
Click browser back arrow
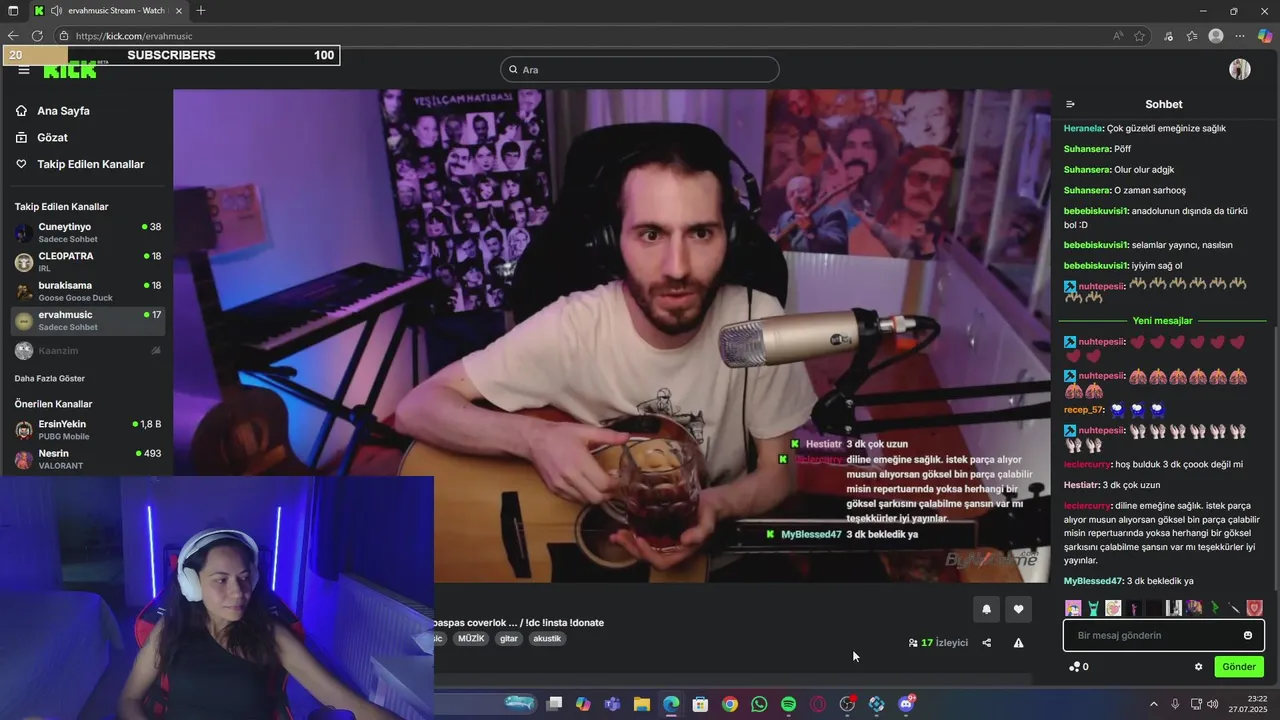click(13, 36)
